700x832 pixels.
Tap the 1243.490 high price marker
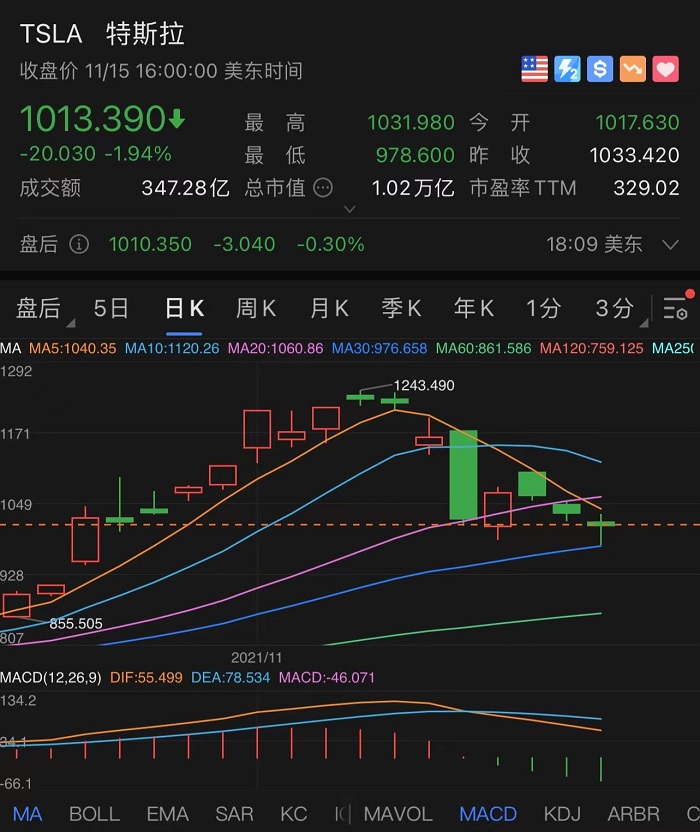[x=424, y=385]
